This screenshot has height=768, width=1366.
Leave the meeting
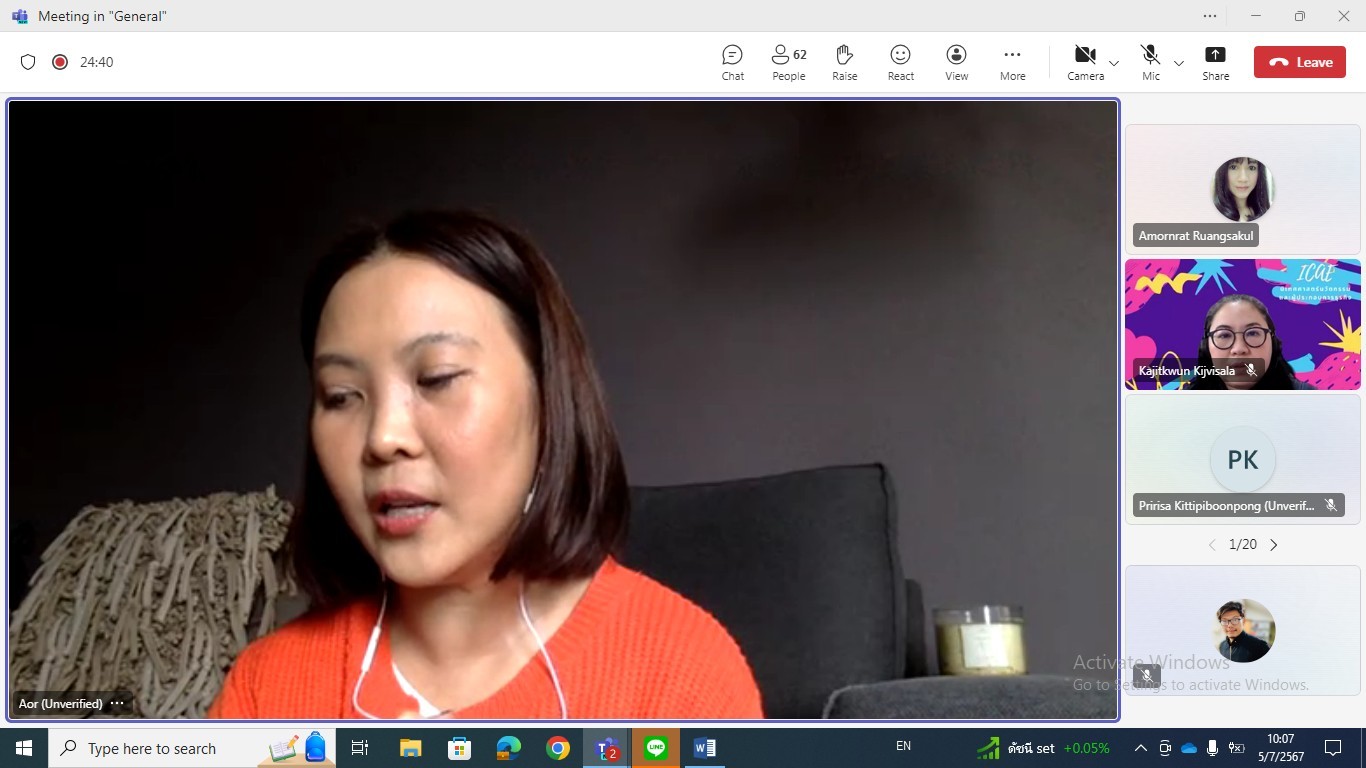point(1300,62)
